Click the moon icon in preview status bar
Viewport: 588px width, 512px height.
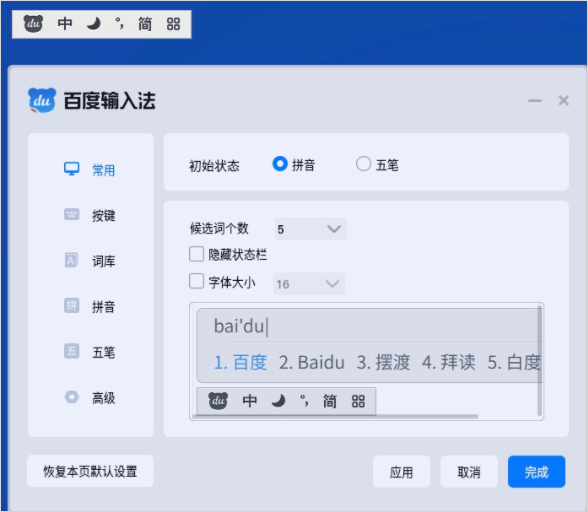(x=278, y=401)
